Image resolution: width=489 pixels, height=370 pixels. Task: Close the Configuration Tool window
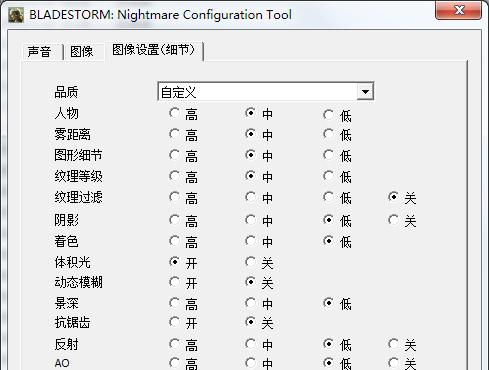click(x=458, y=10)
